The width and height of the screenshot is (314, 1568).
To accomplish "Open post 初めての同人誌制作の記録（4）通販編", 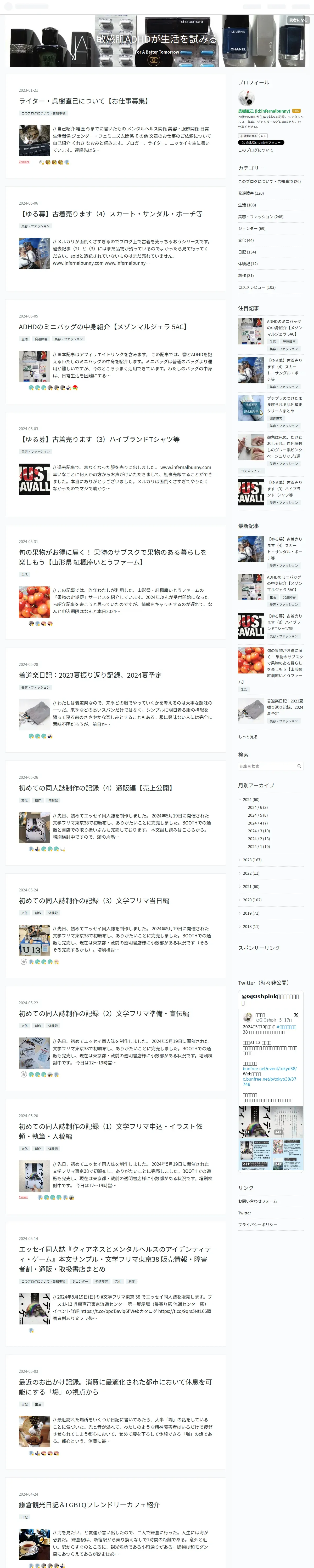I will 96,788.
